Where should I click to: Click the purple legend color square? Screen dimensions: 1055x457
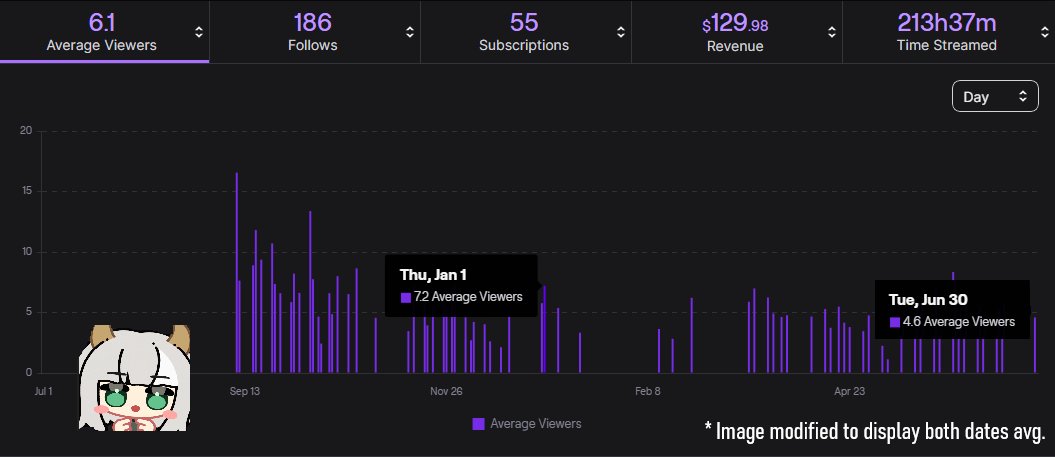[478, 423]
